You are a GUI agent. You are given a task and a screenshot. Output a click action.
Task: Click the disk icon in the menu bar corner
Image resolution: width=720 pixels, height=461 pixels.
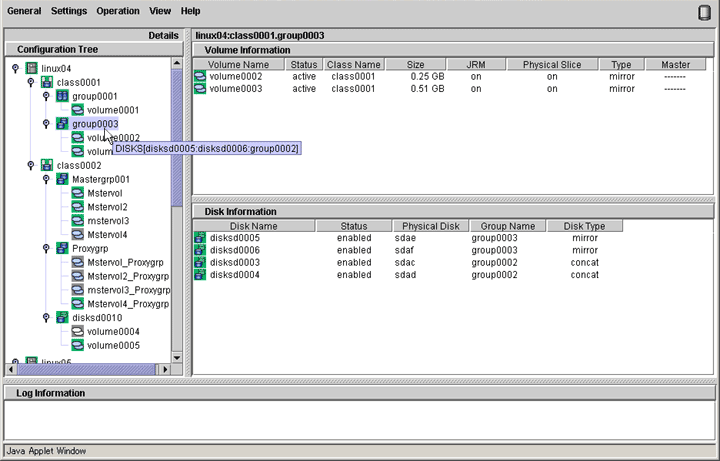pyautogui.click(x=704, y=12)
